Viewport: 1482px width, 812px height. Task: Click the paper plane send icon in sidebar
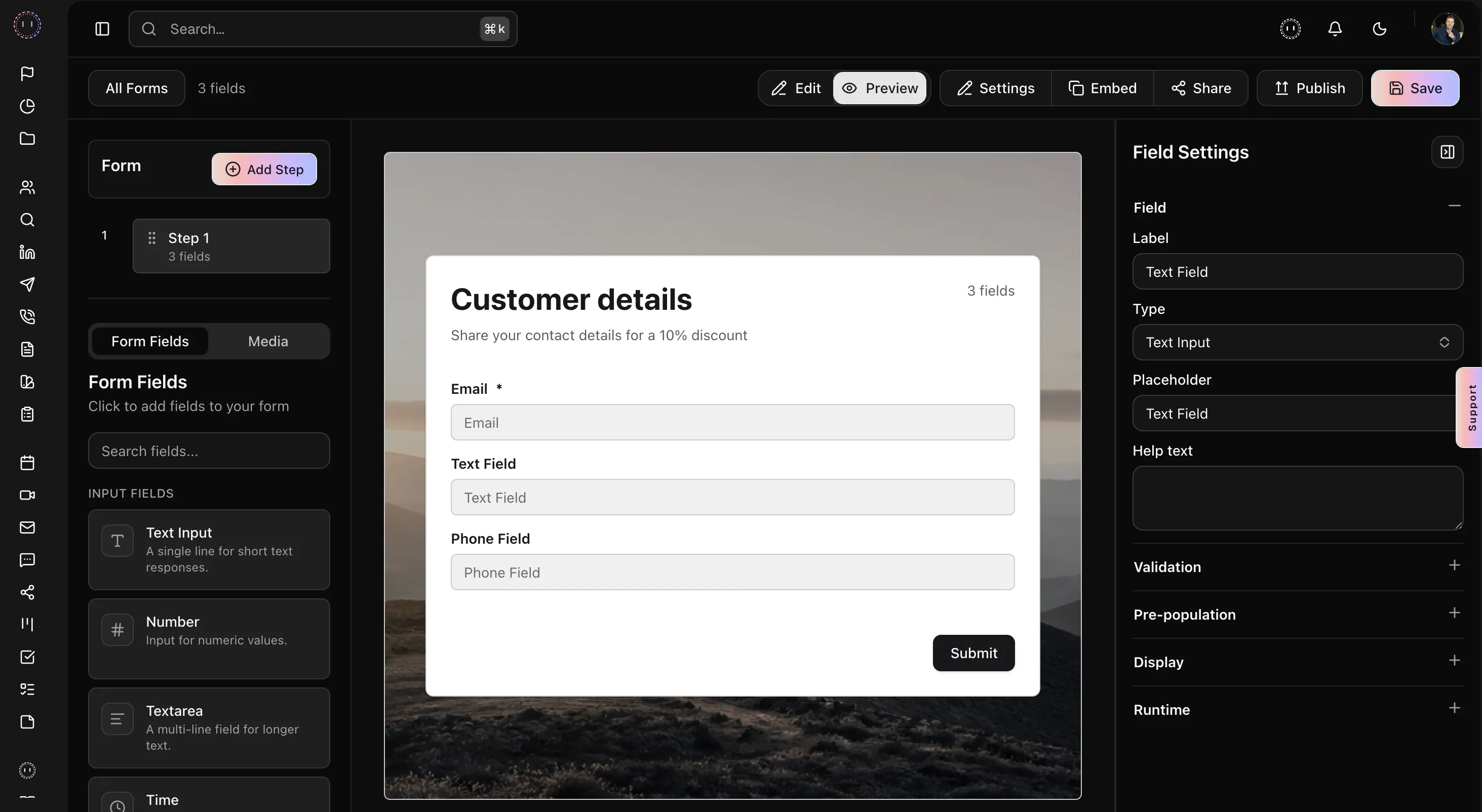(x=27, y=284)
